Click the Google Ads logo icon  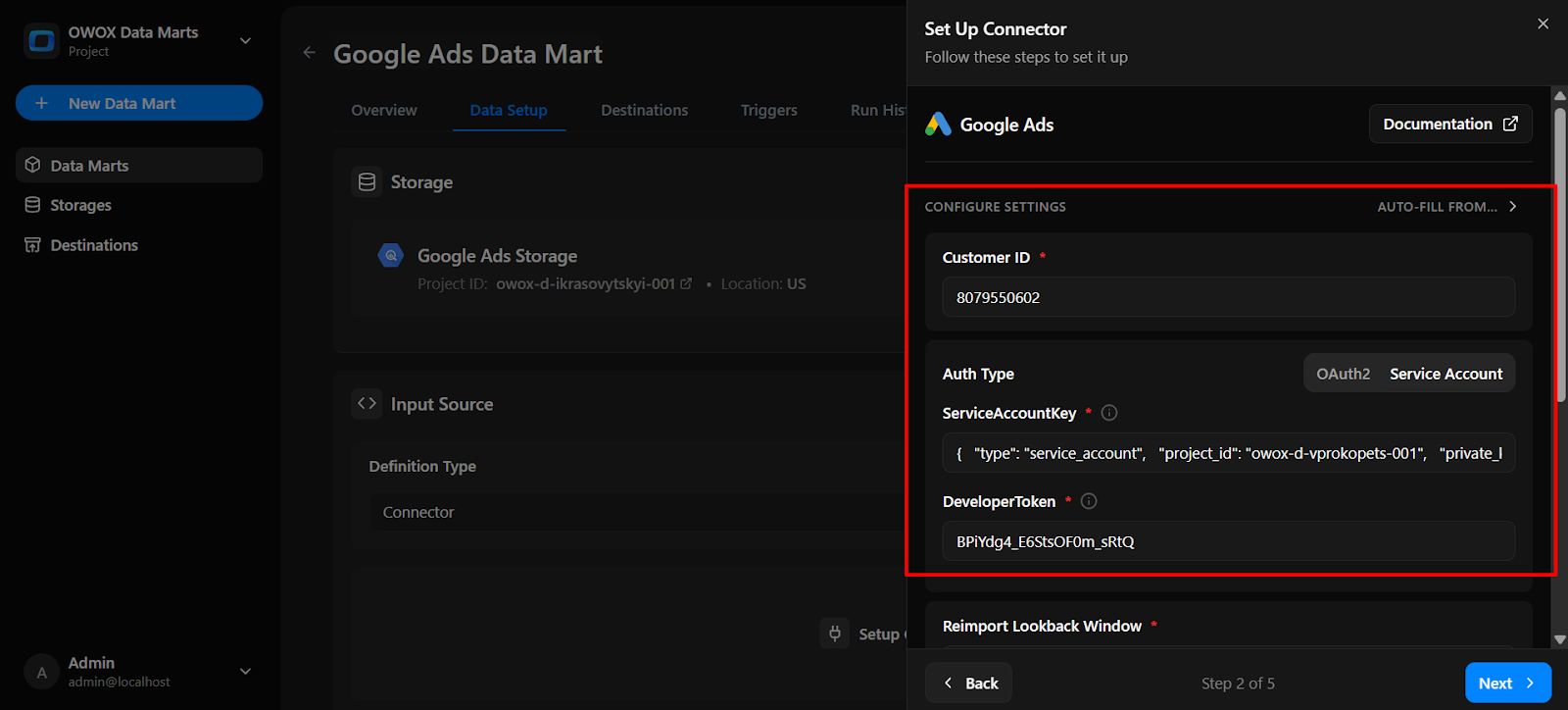pyautogui.click(x=938, y=125)
